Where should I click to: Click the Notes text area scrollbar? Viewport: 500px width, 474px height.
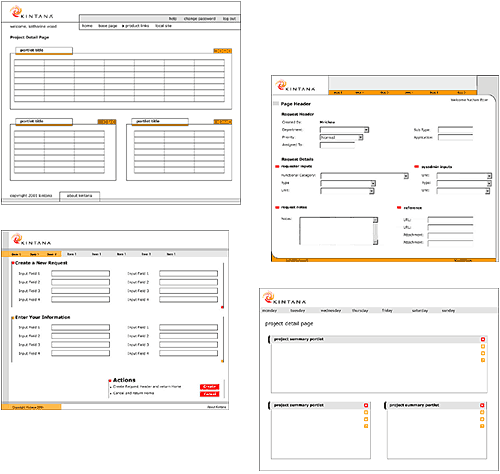(375, 231)
